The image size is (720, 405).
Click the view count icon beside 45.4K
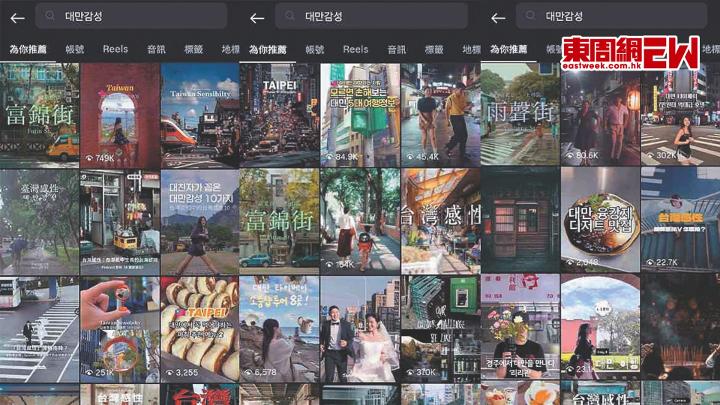coord(410,157)
